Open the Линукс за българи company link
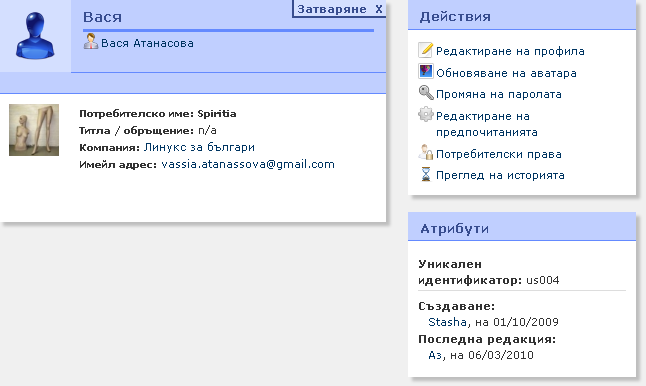Screen dimensions: 646x386 [199, 147]
